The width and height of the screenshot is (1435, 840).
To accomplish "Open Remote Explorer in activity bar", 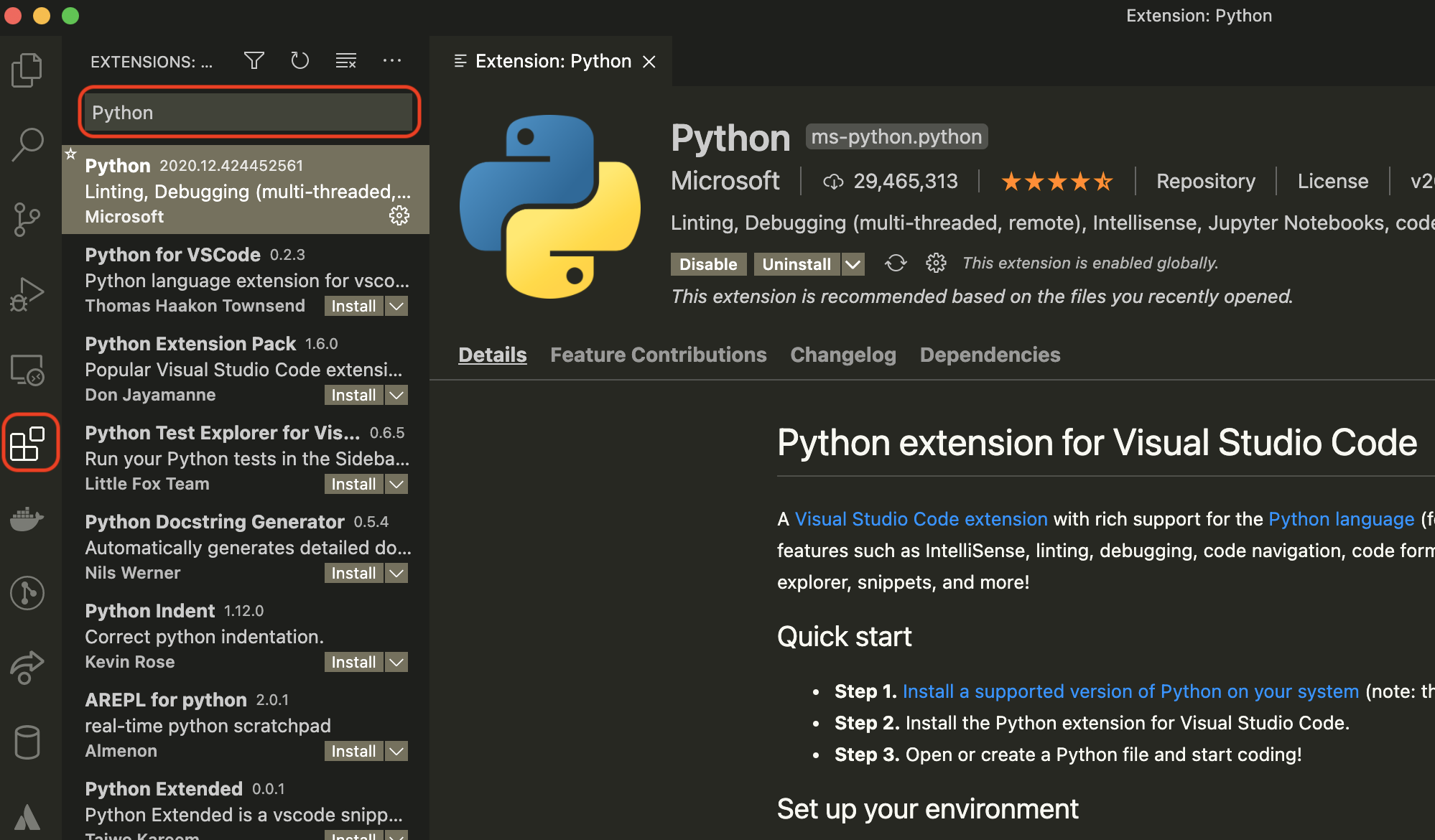I will (x=27, y=370).
